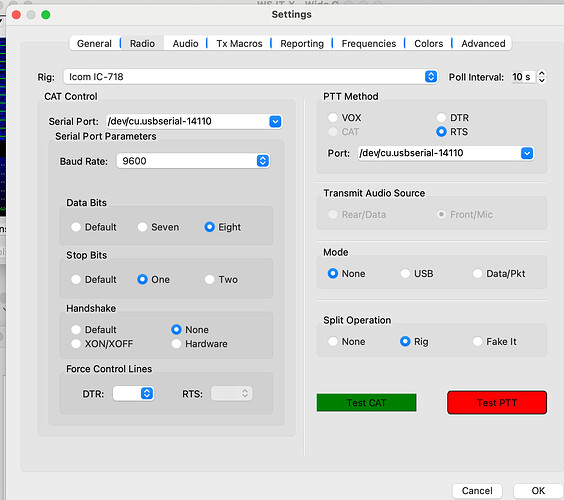Screen dimensions: 564x500
Task: Click the Rig name field Icom IC-718
Action: [x=245, y=77]
